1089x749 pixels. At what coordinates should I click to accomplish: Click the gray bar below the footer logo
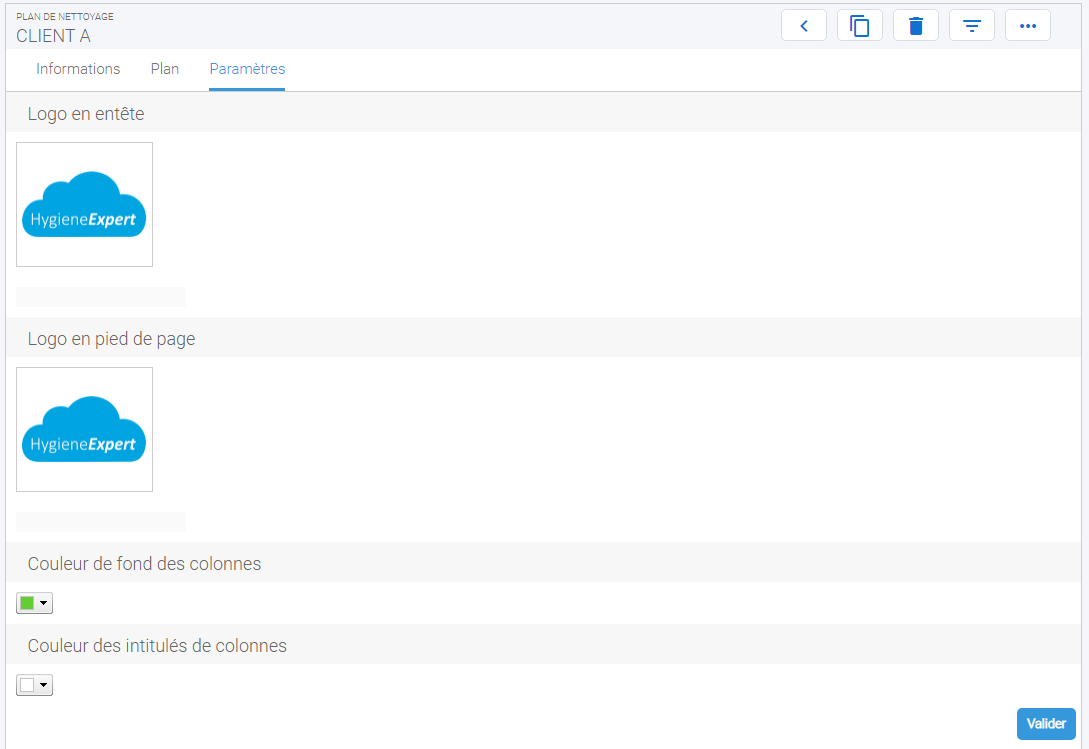pos(101,521)
